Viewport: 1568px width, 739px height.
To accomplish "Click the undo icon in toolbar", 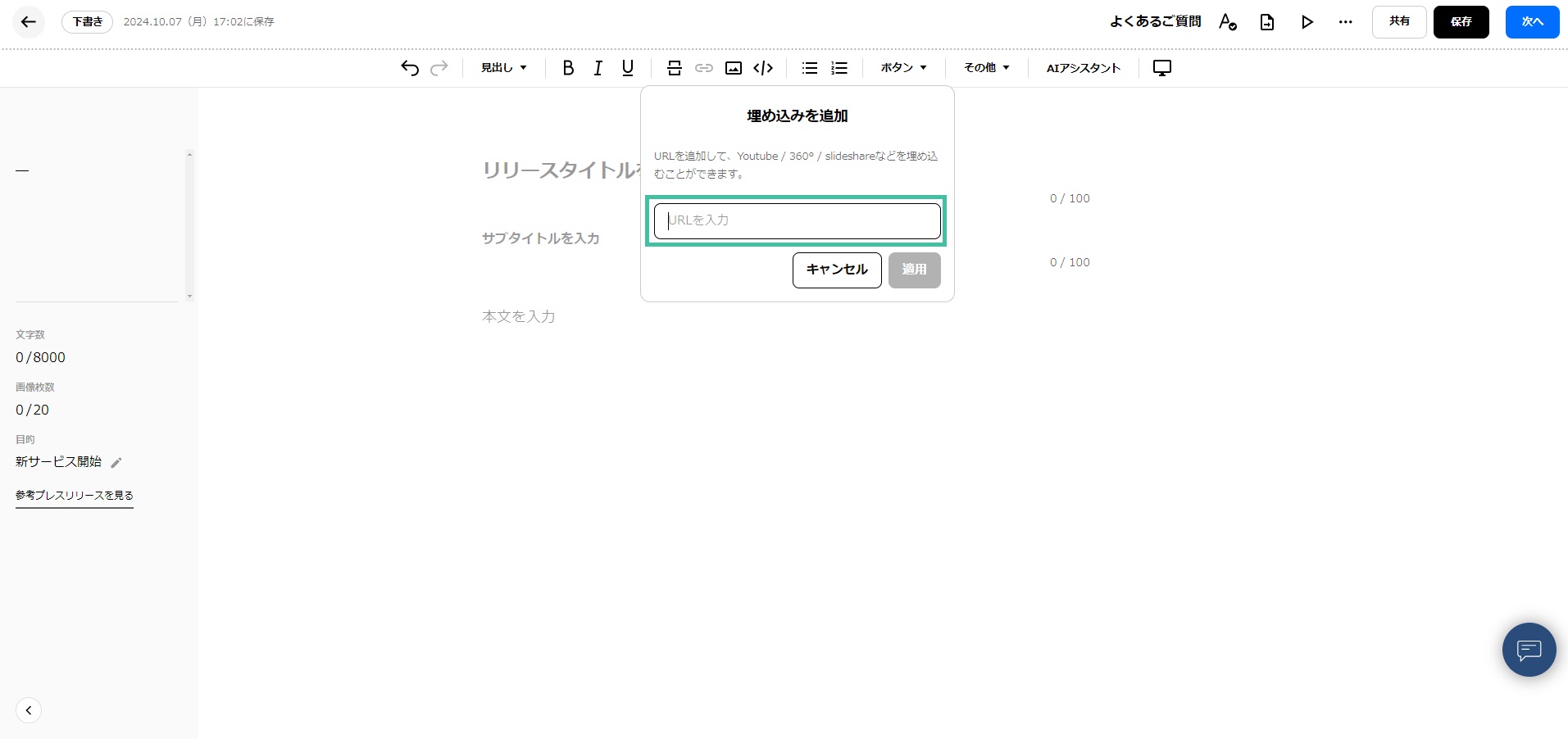I will pyautogui.click(x=410, y=68).
